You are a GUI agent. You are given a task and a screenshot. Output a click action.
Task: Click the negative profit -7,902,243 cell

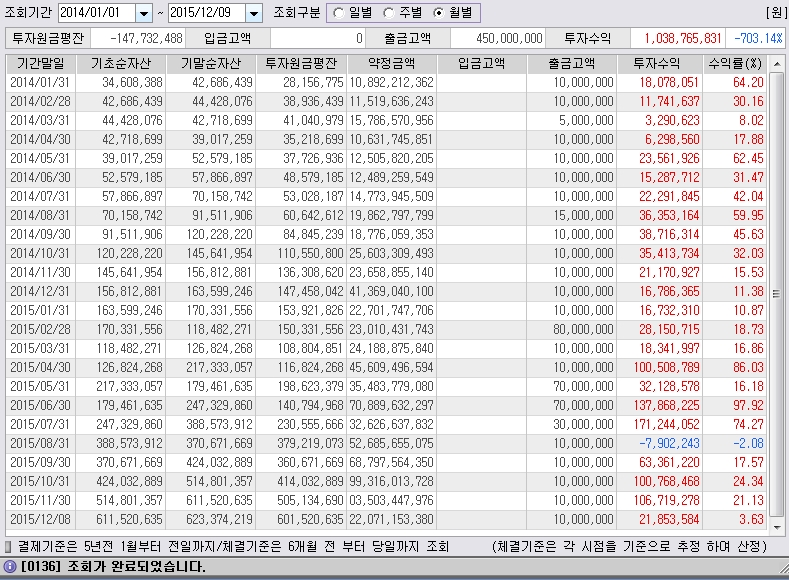pos(660,443)
